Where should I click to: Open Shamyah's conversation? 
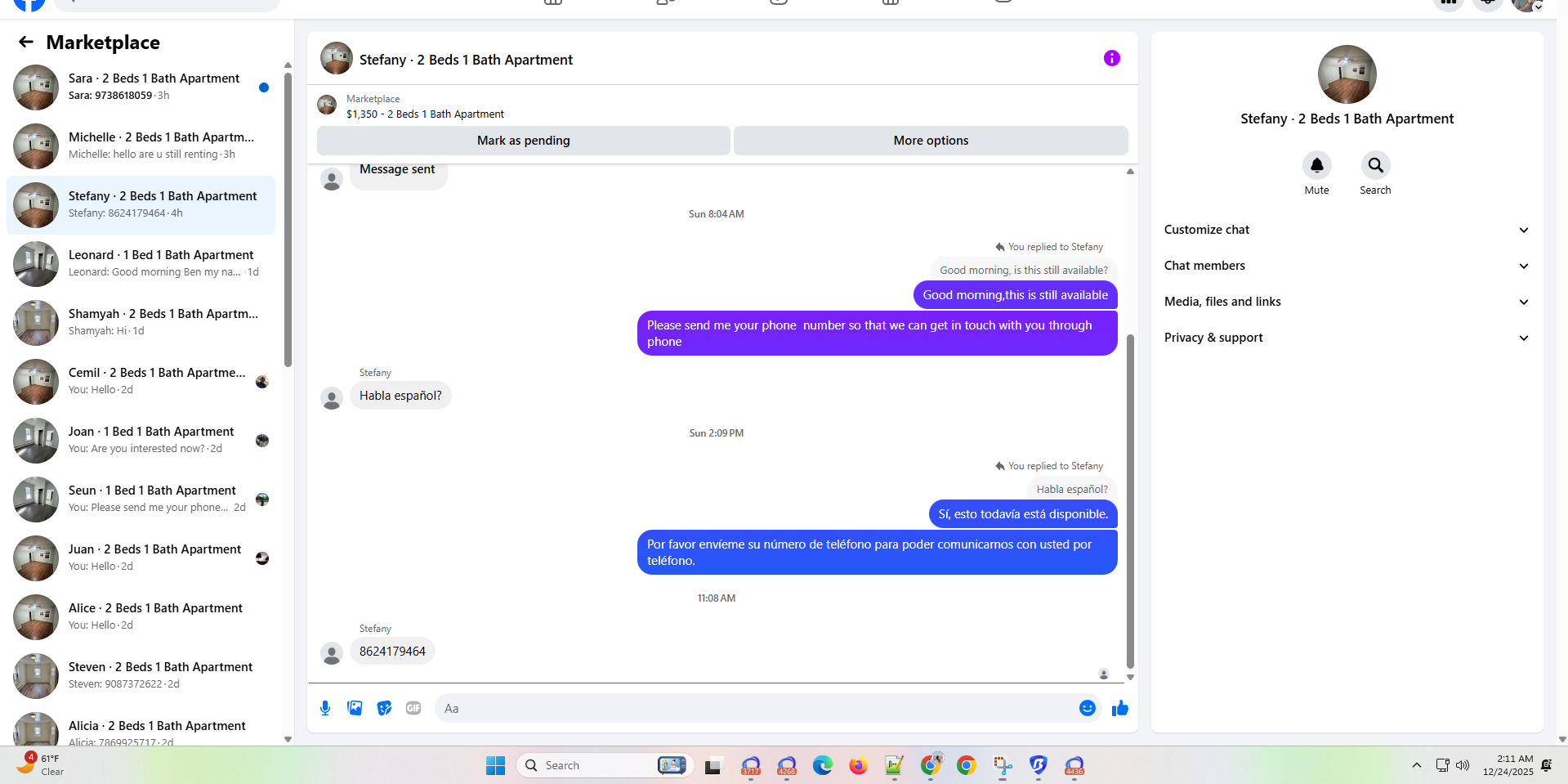[x=141, y=323]
